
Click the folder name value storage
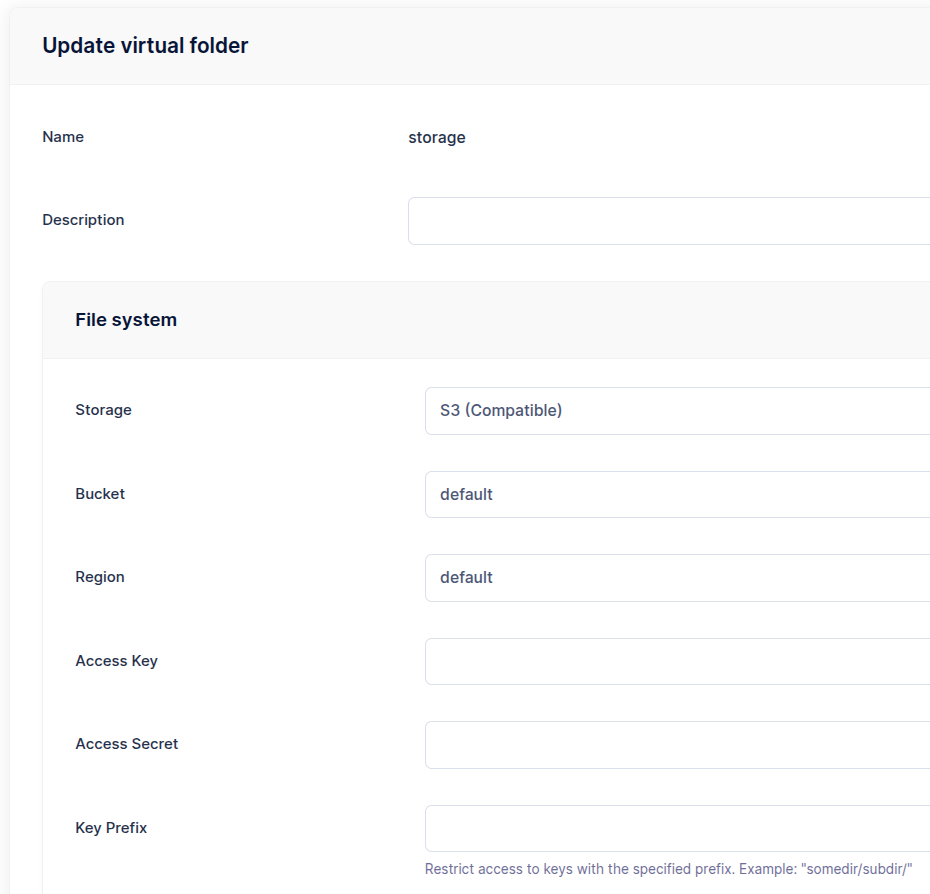[x=437, y=138]
